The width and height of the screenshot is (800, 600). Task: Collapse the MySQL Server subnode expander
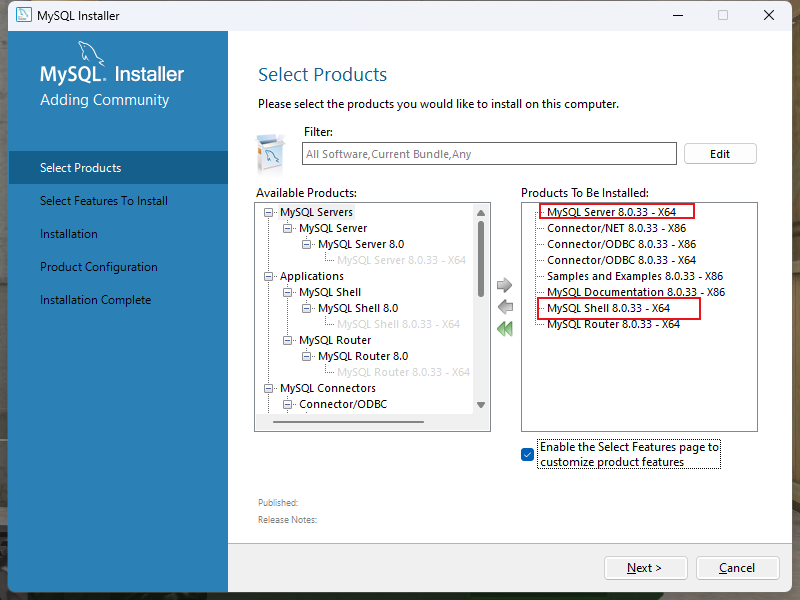(287, 228)
